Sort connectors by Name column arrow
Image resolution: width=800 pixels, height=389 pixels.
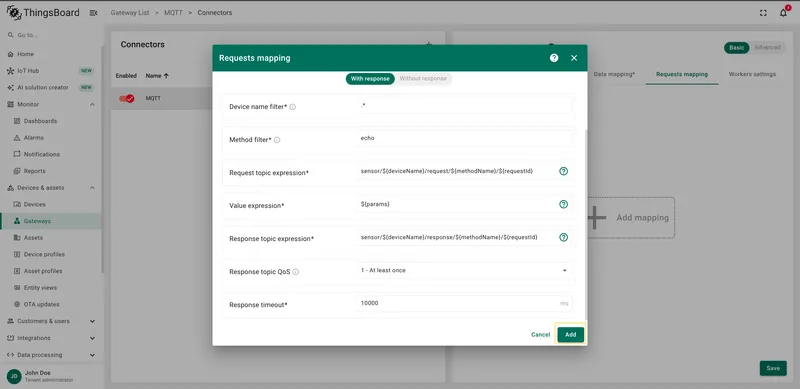tap(166, 76)
